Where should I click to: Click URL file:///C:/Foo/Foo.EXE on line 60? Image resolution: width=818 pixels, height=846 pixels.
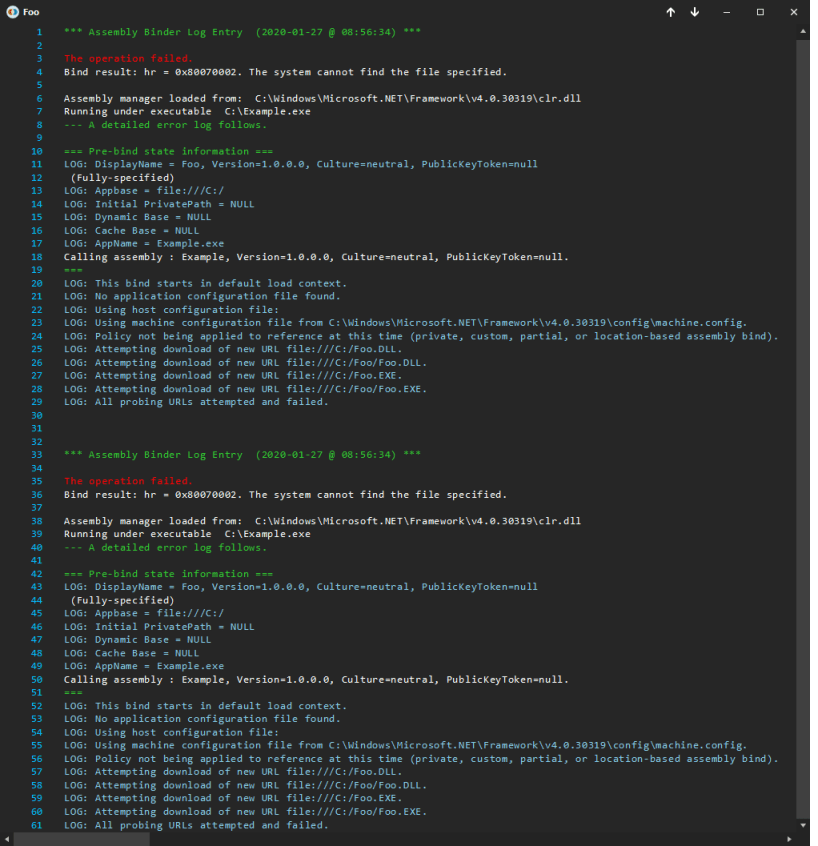(x=357, y=812)
